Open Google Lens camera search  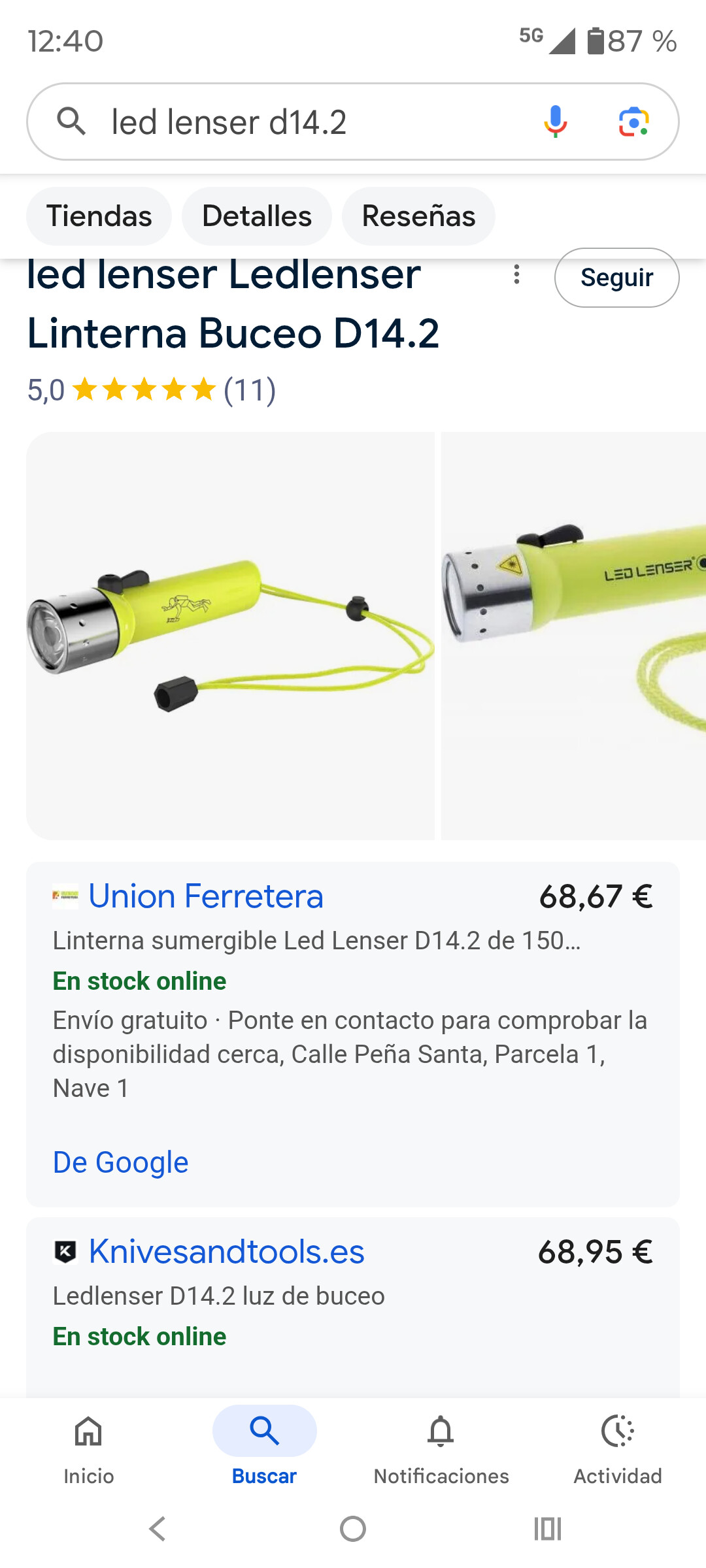(633, 122)
